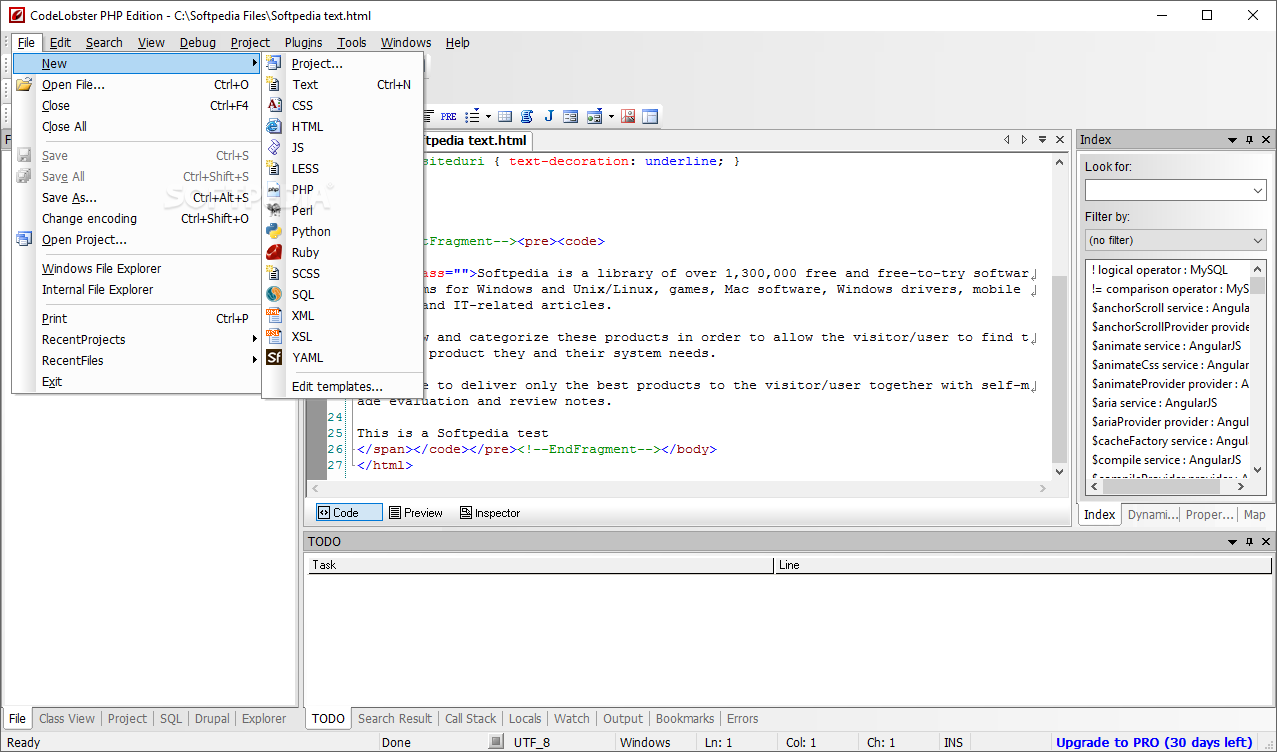
Task: Select Close All in the File menu
Action: [x=136, y=126]
